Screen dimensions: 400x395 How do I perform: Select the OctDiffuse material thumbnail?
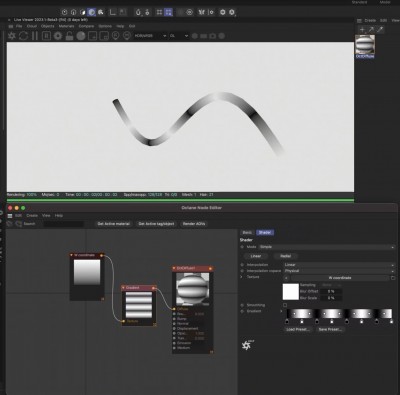tap(365, 45)
